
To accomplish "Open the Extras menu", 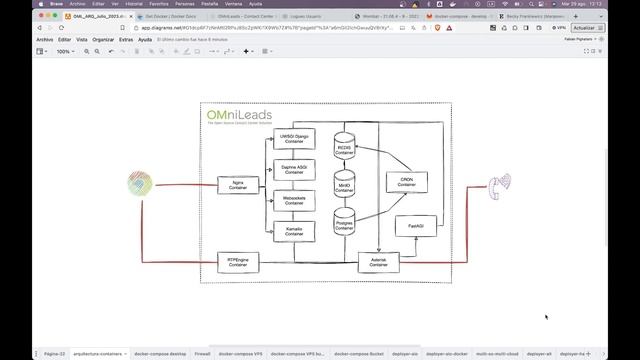I will tap(126, 40).
